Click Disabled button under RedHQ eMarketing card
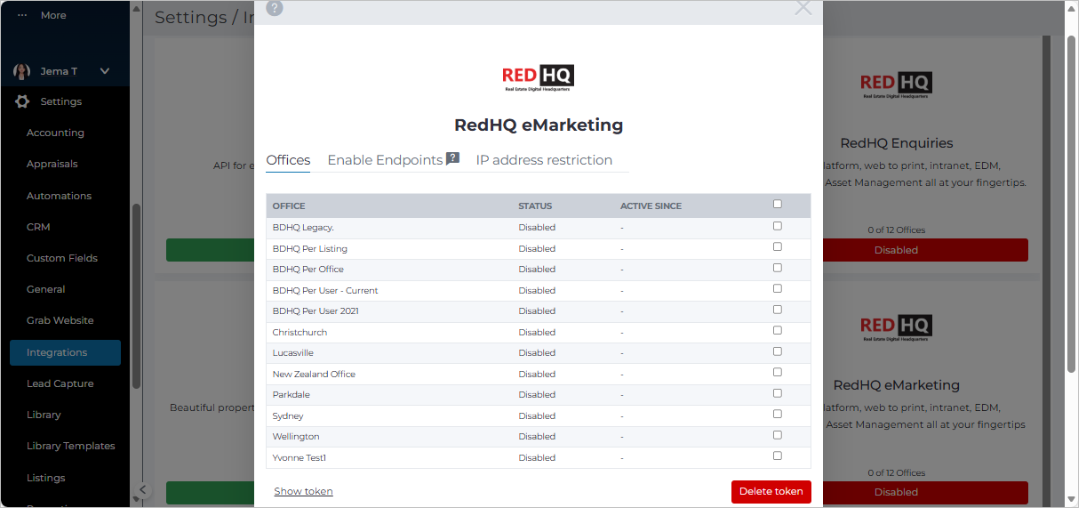This screenshot has height=508, width=1080. tap(896, 492)
